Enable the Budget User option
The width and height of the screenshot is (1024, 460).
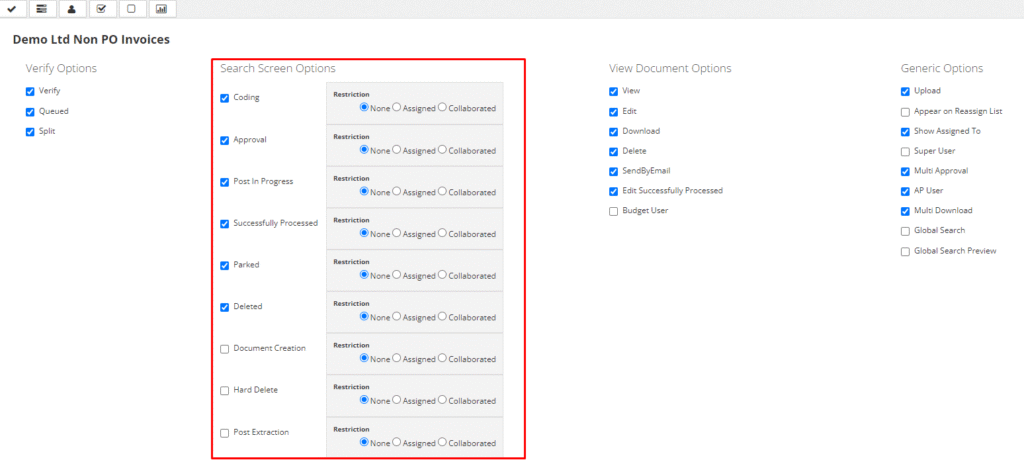tap(613, 211)
